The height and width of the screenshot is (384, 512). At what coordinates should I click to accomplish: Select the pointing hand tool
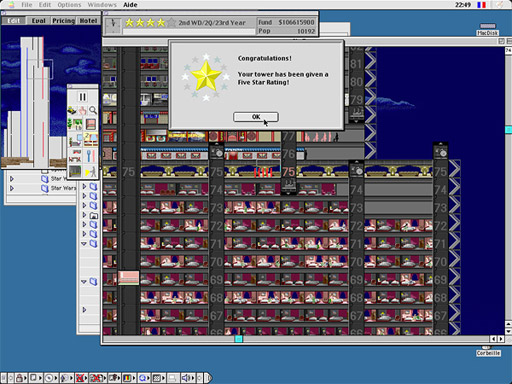[x=82, y=110]
